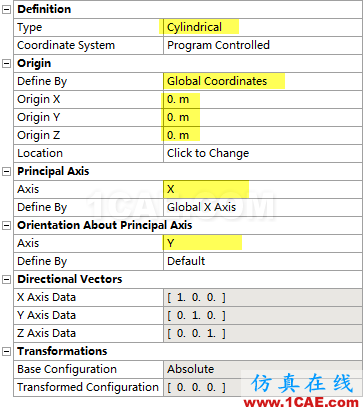
Task: Edit the Origin Y value field
Action: pyautogui.click(x=263, y=117)
